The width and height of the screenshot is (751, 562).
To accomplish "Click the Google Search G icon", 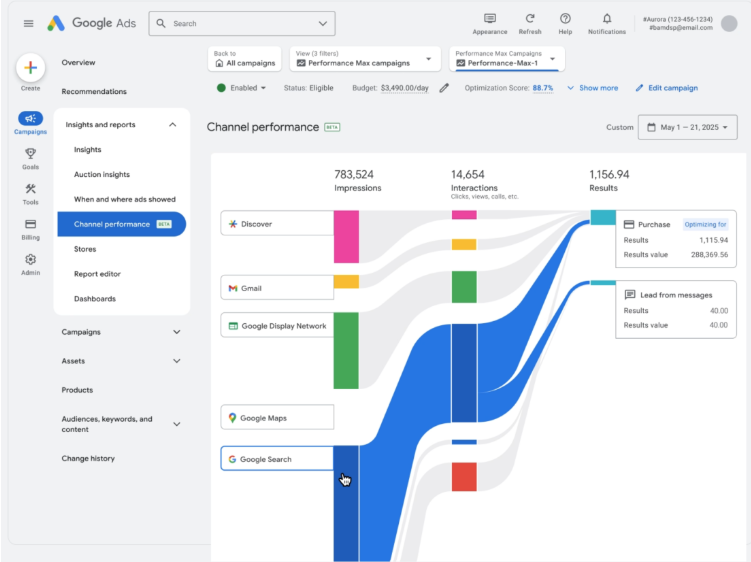I will 232,459.
